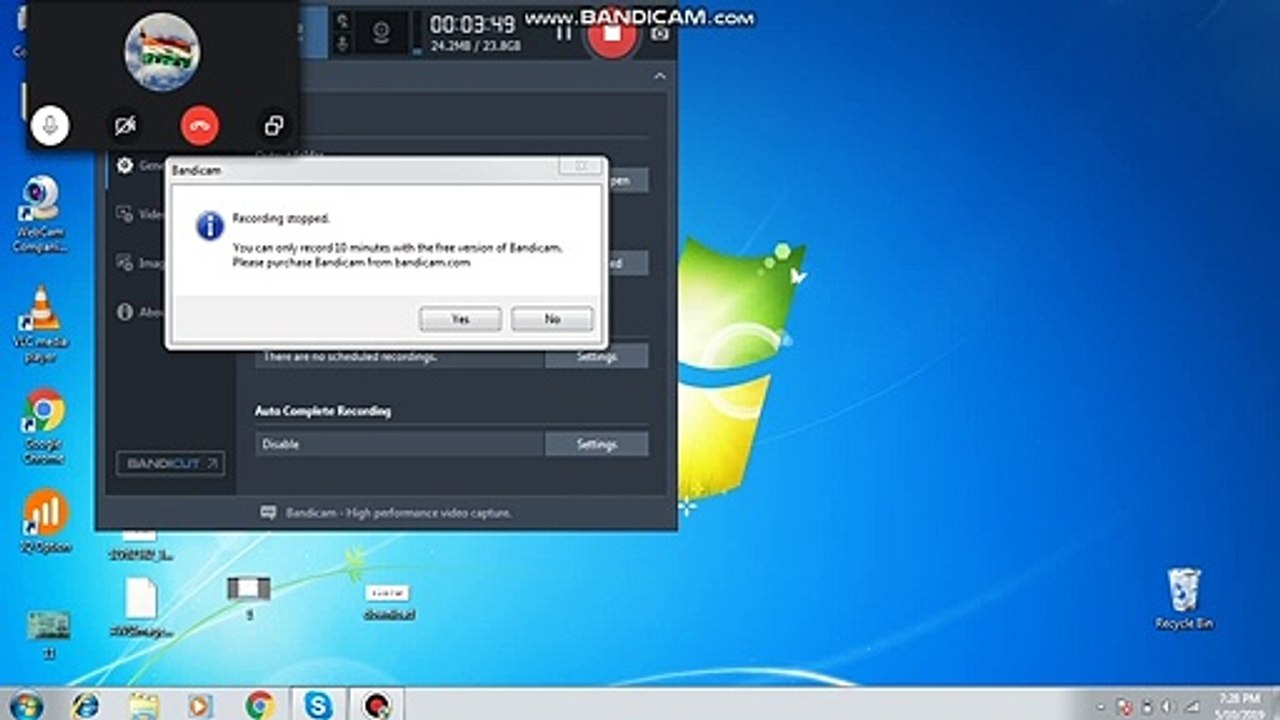Pause the Bandicam recording
The height and width of the screenshot is (720, 1280).
[563, 32]
